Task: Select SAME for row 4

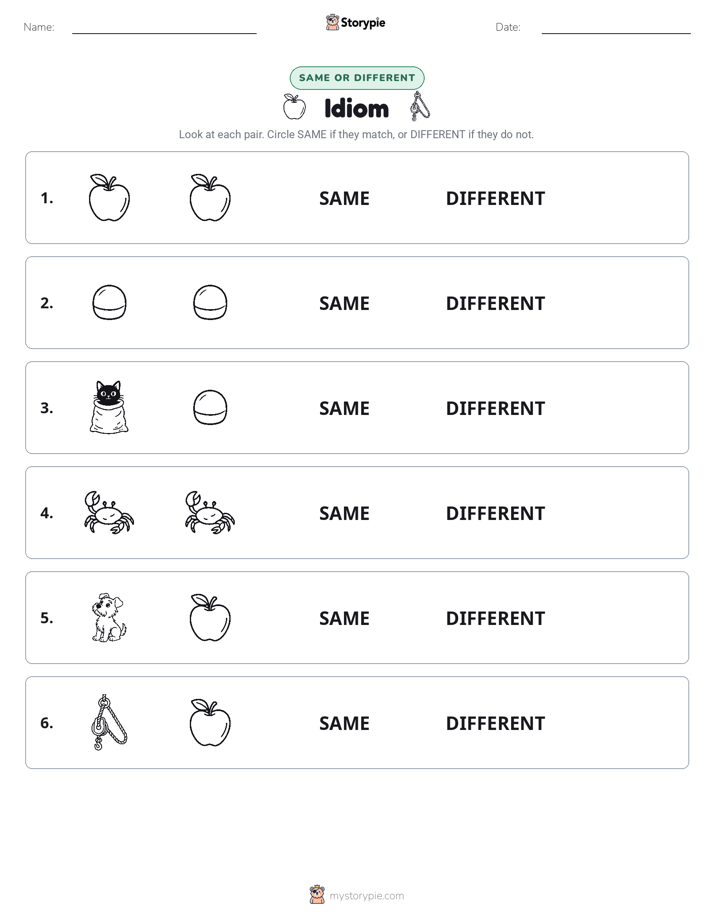Action: tap(344, 513)
